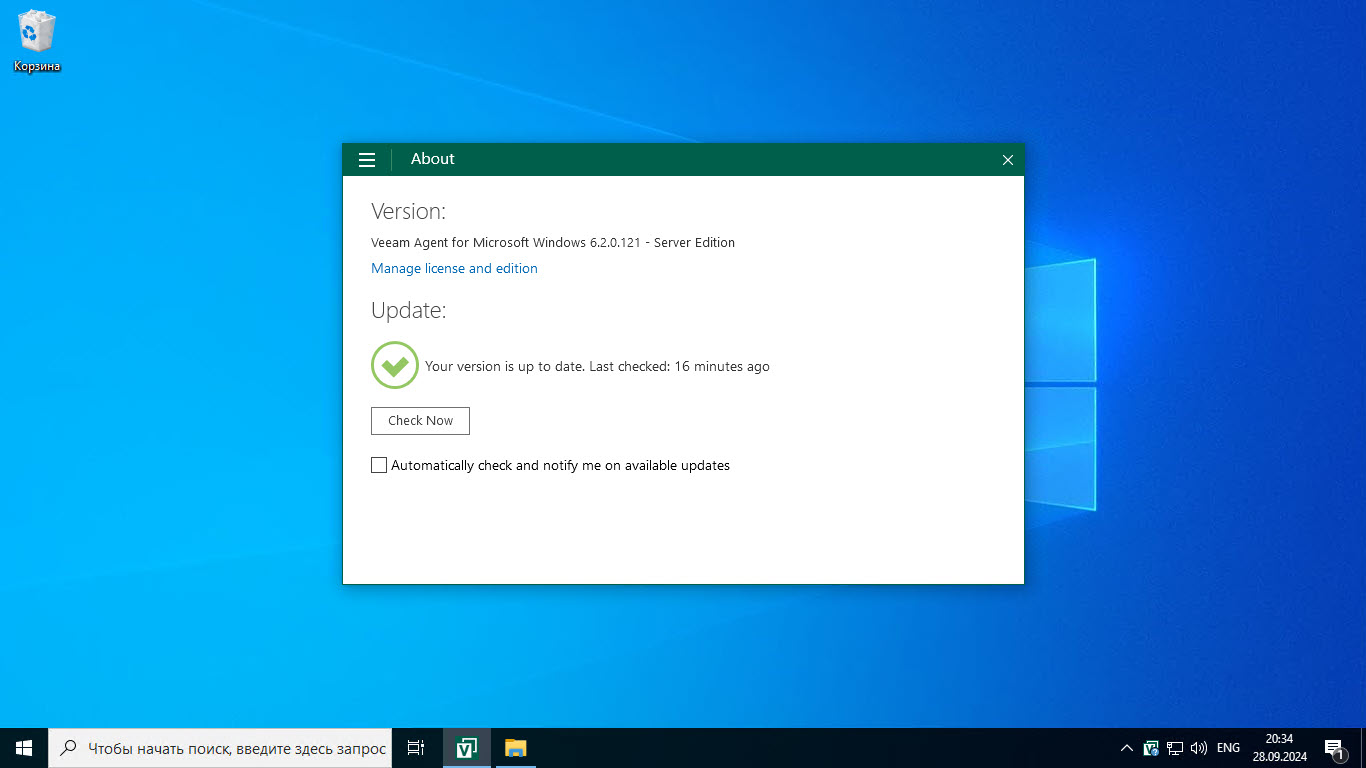
Task: Close the About window
Action: (1008, 160)
